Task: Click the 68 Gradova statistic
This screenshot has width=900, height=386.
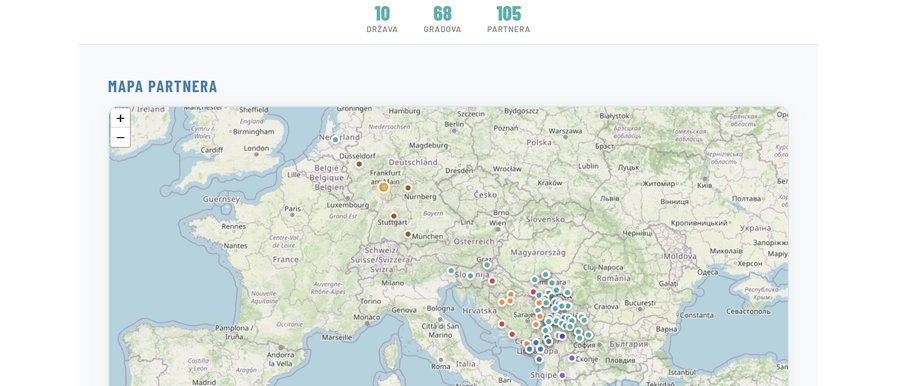Action: pyautogui.click(x=443, y=19)
